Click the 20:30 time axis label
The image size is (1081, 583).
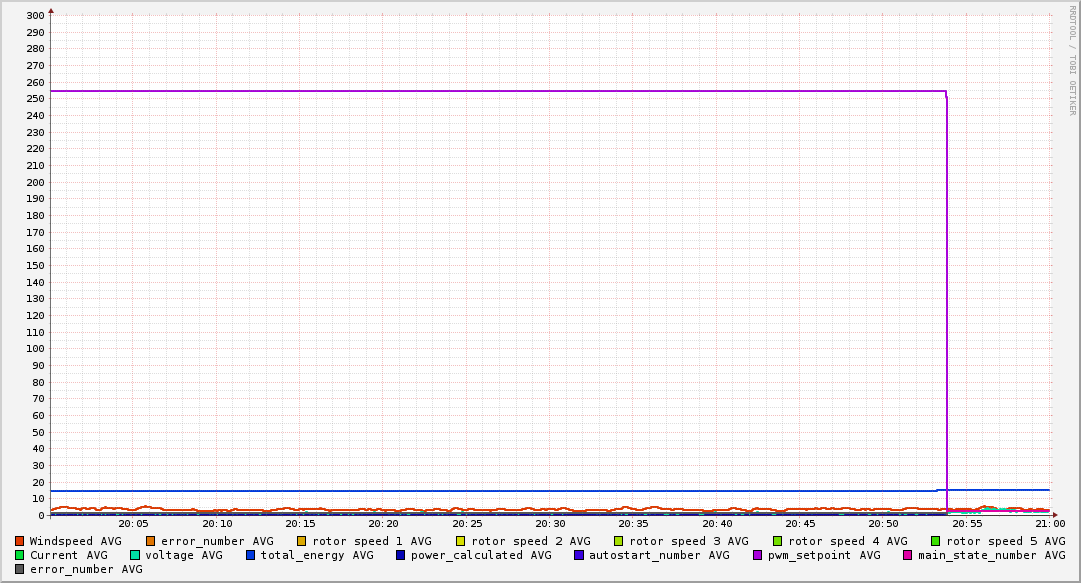(x=550, y=524)
